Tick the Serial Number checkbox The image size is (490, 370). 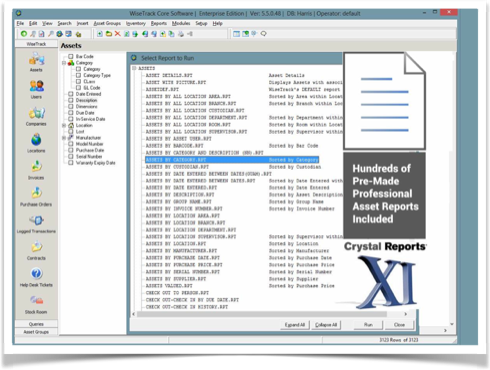(x=71, y=156)
